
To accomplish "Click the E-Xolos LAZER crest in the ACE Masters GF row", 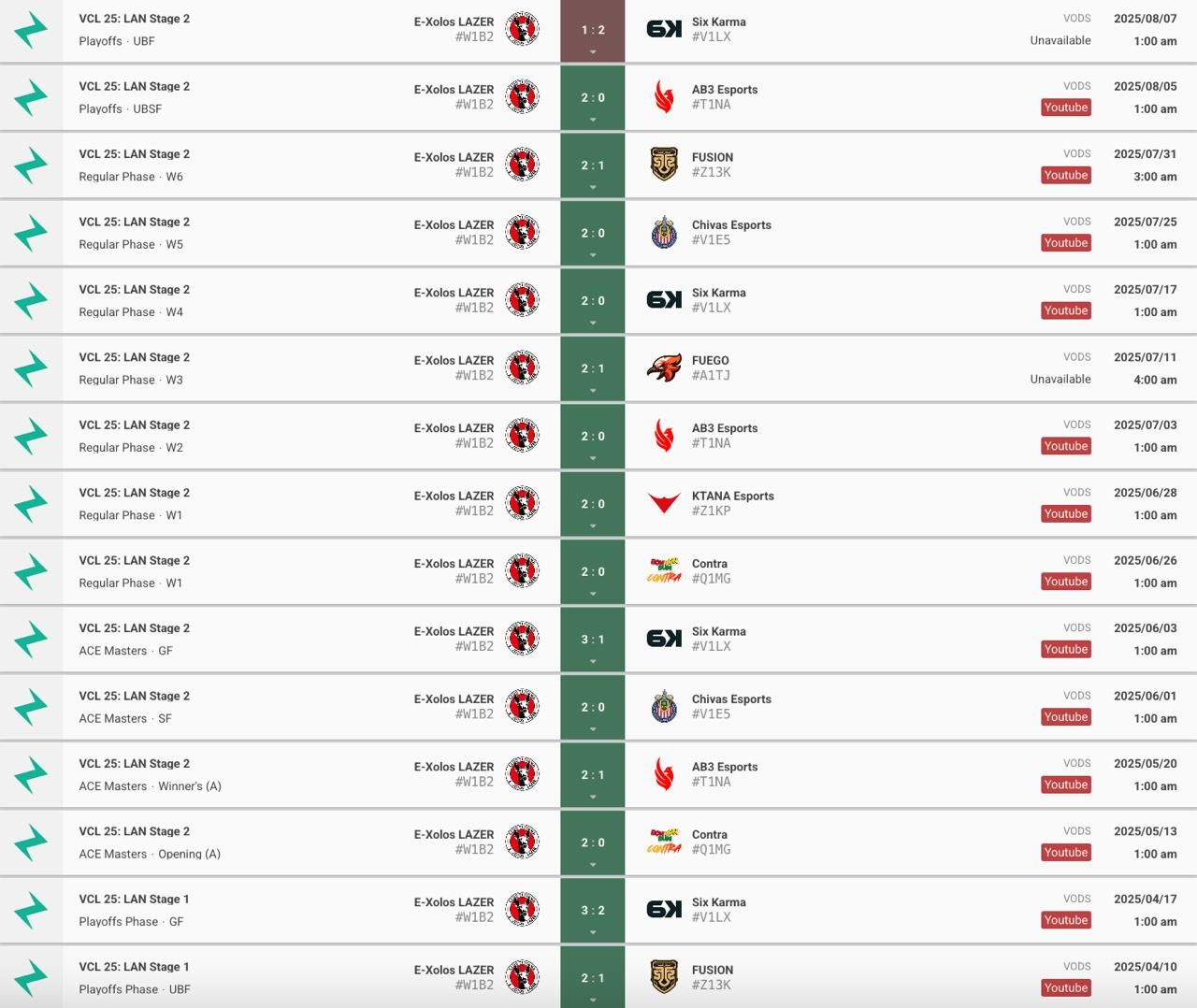I will (522, 639).
